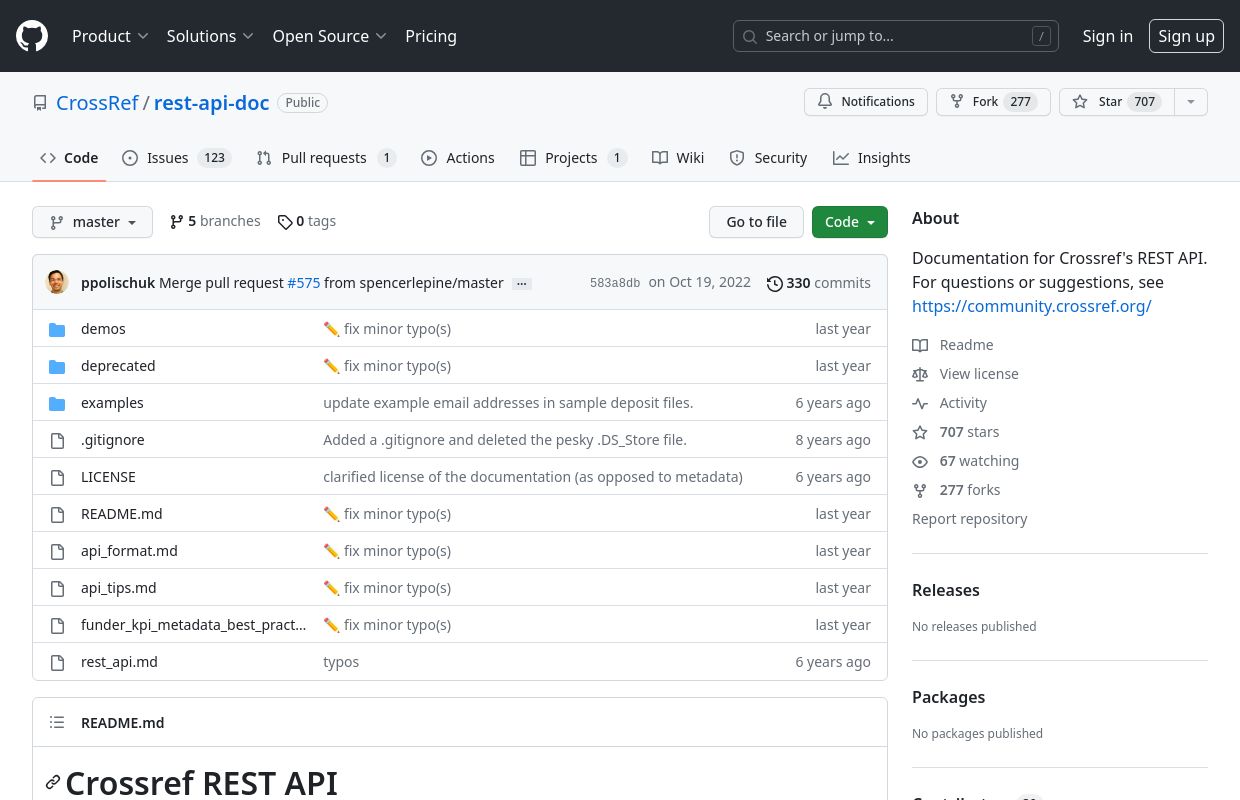The width and height of the screenshot is (1240, 800).
Task: Click the demos folder icon
Action: [x=57, y=329]
